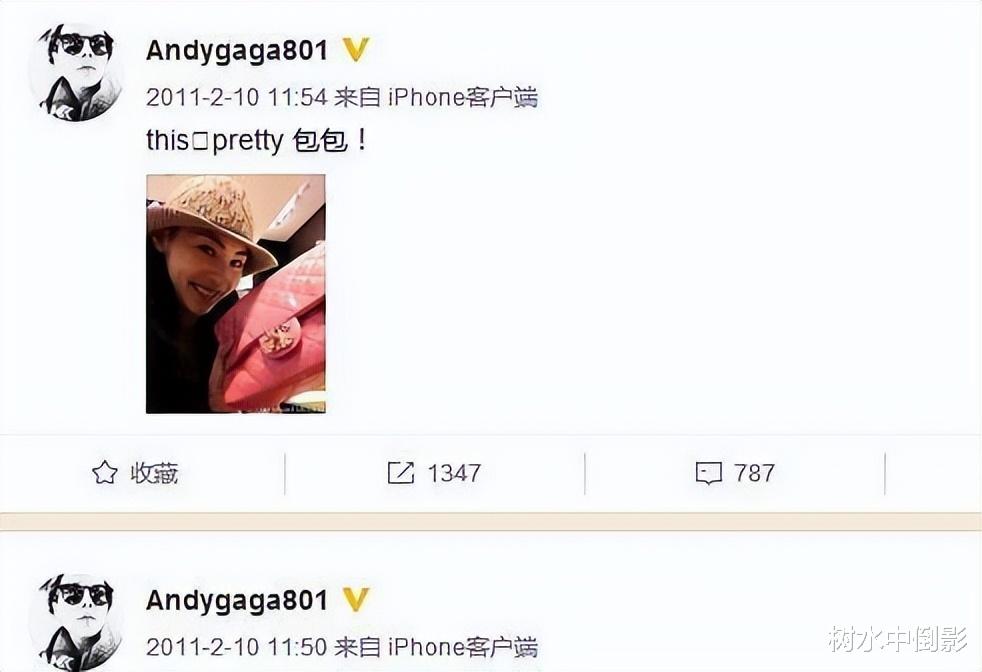Click the 收藏 favorite label

click(x=154, y=473)
